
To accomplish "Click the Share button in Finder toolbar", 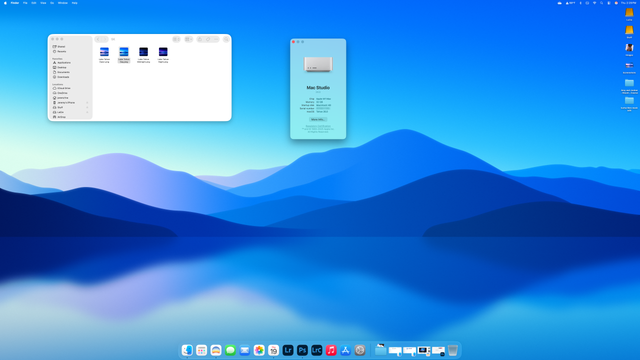I will coord(200,39).
